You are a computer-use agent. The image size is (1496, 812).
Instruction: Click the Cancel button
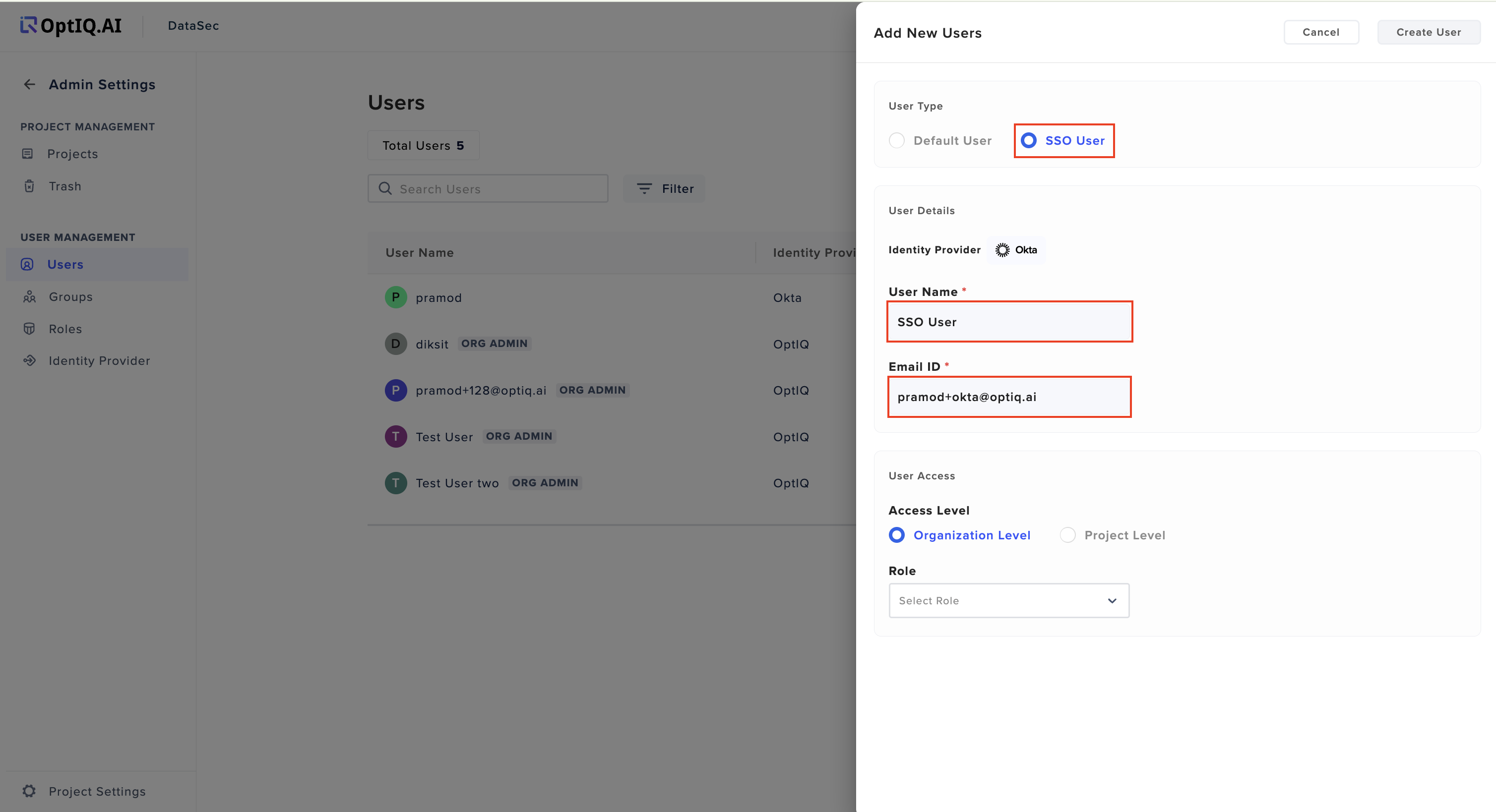point(1320,33)
